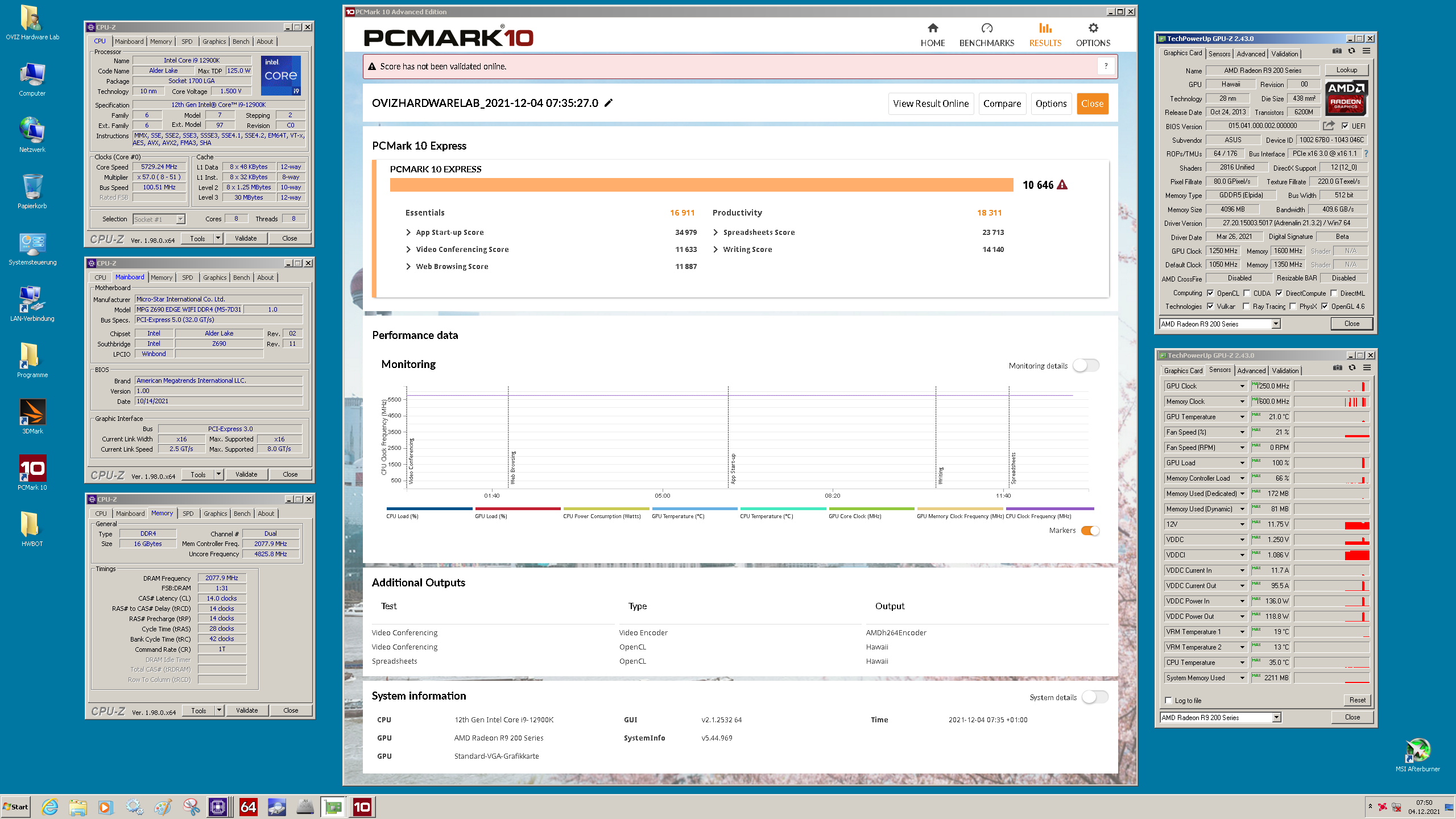
Task: Open the HOME icon in PCMark 10
Action: point(932,28)
